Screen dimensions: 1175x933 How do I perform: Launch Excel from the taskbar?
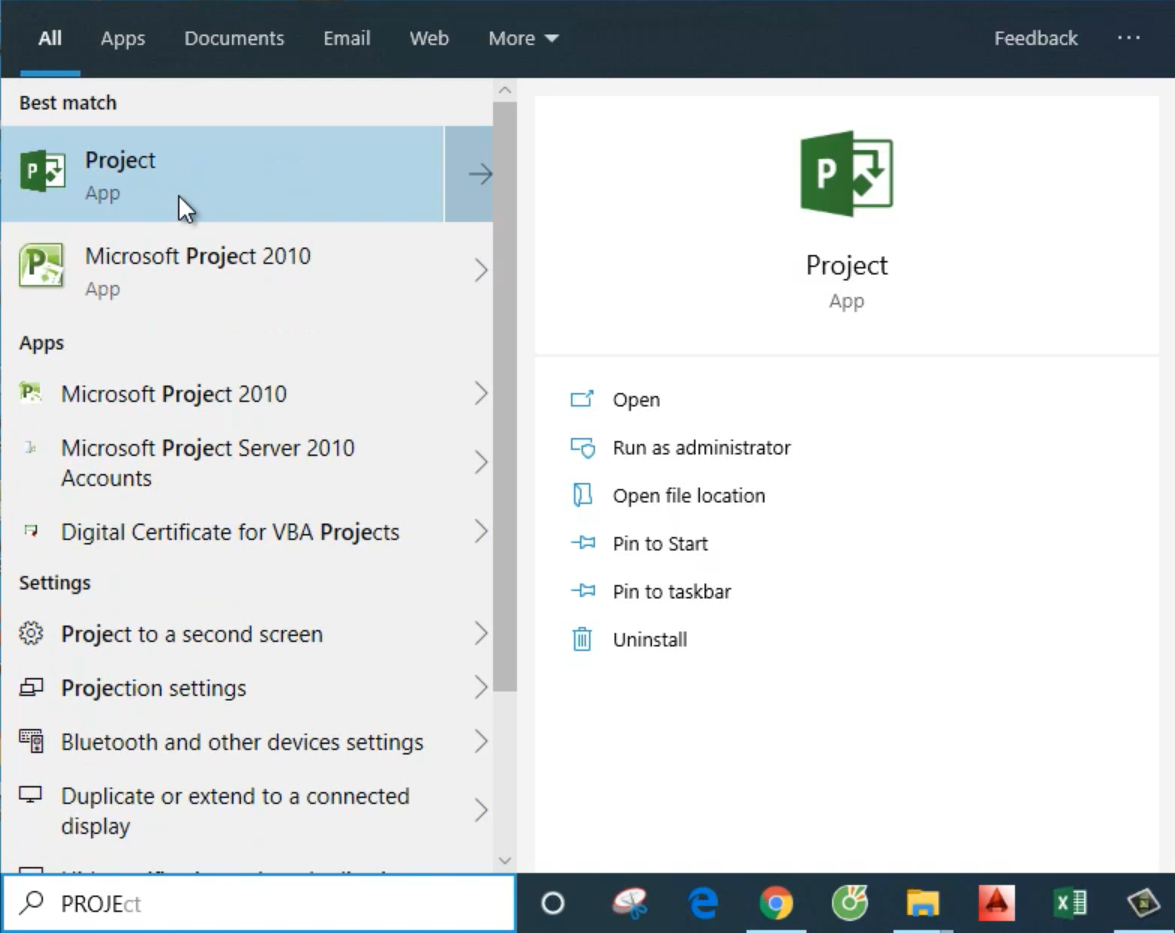click(x=1070, y=903)
